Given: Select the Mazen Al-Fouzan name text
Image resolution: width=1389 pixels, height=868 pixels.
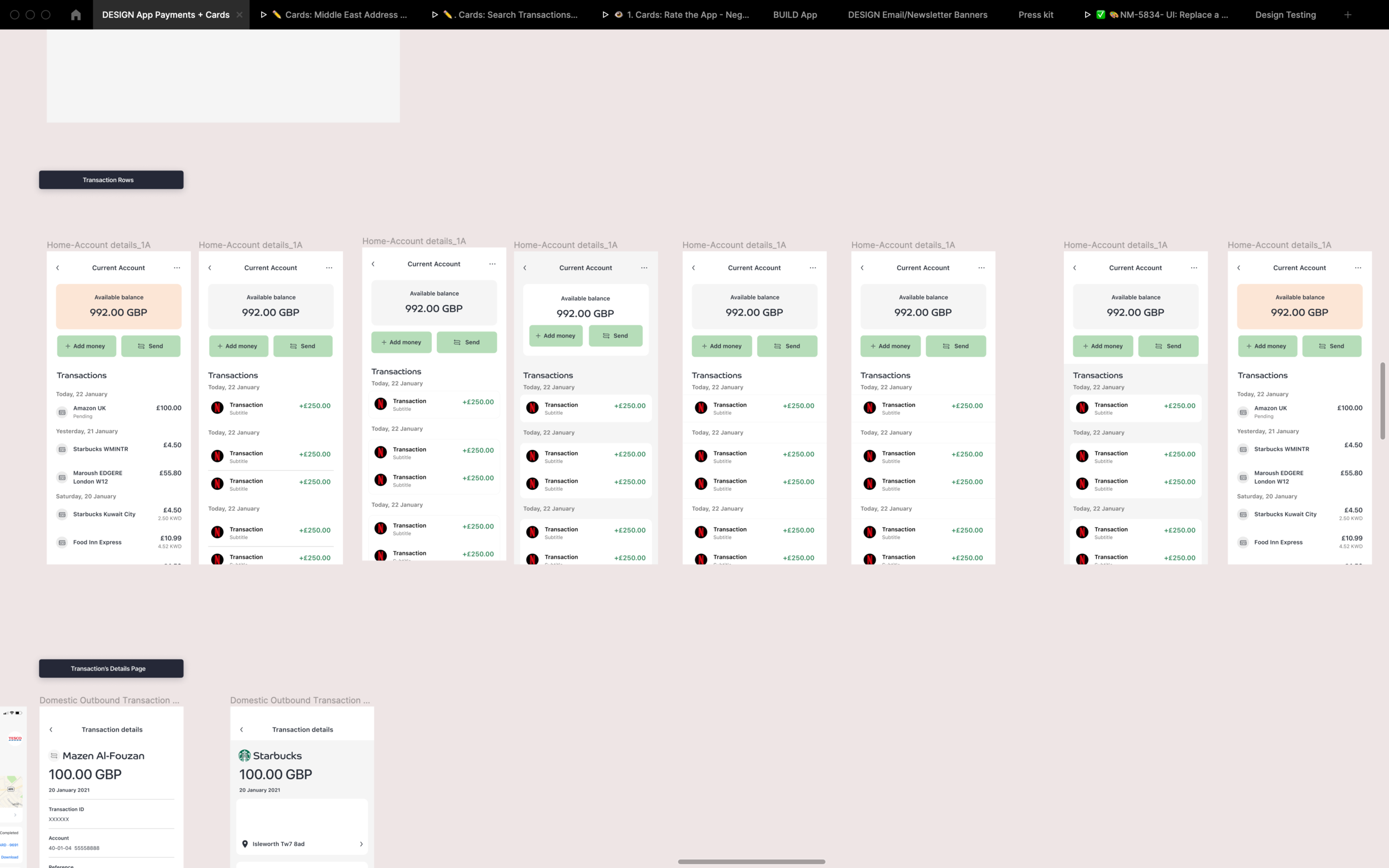Looking at the screenshot, I should [103, 755].
